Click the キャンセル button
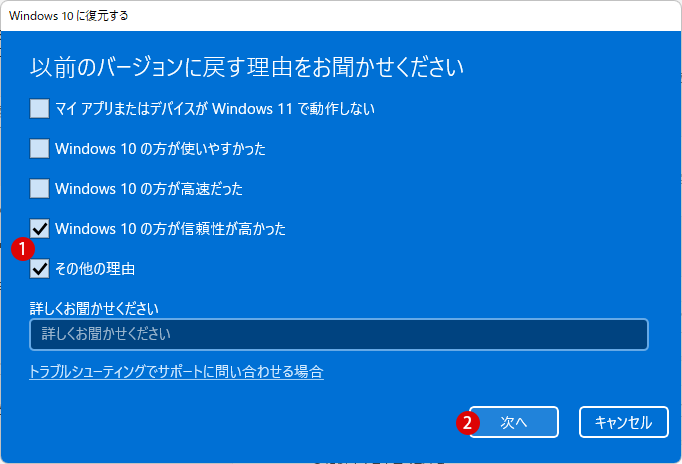Viewport: 682px width, 464px height. (623, 422)
